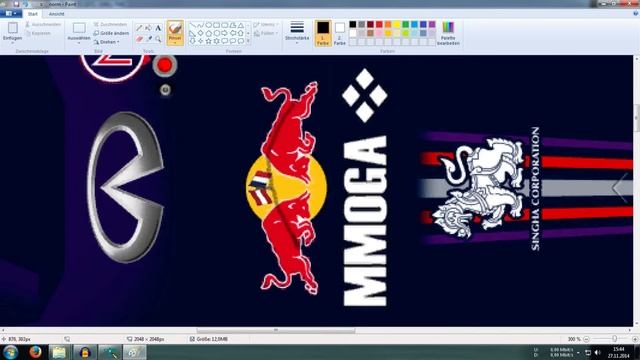Pick the purple color swatch

click(432, 24)
